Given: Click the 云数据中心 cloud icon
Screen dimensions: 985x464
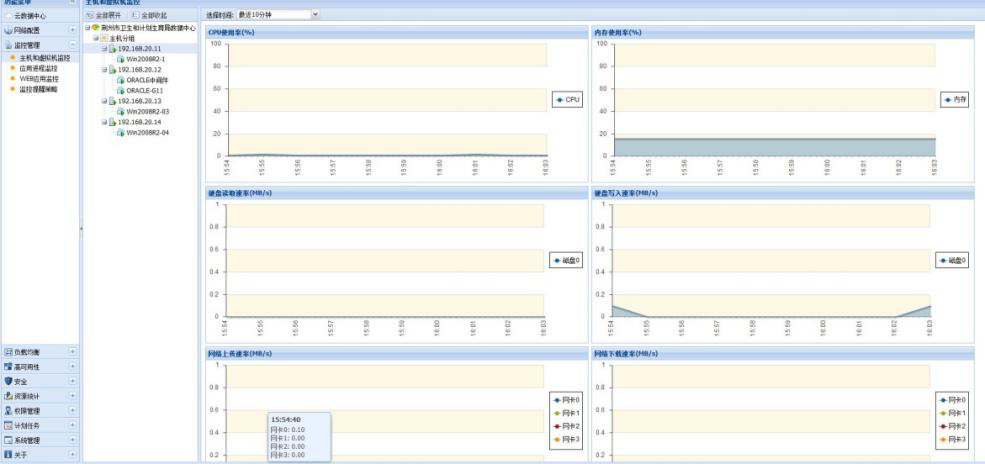Looking at the screenshot, I should [8, 17].
